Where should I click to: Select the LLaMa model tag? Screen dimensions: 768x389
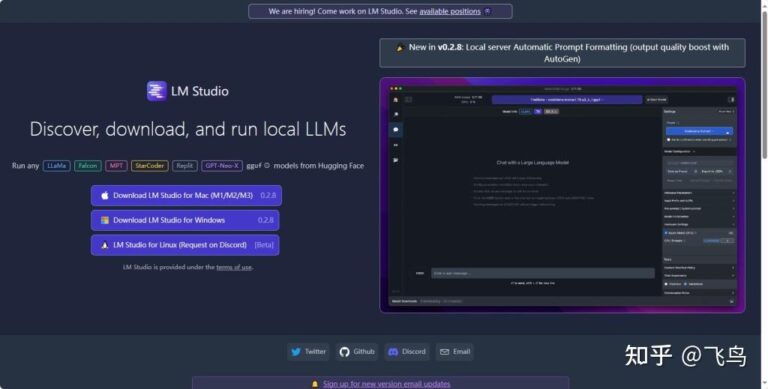(x=56, y=166)
